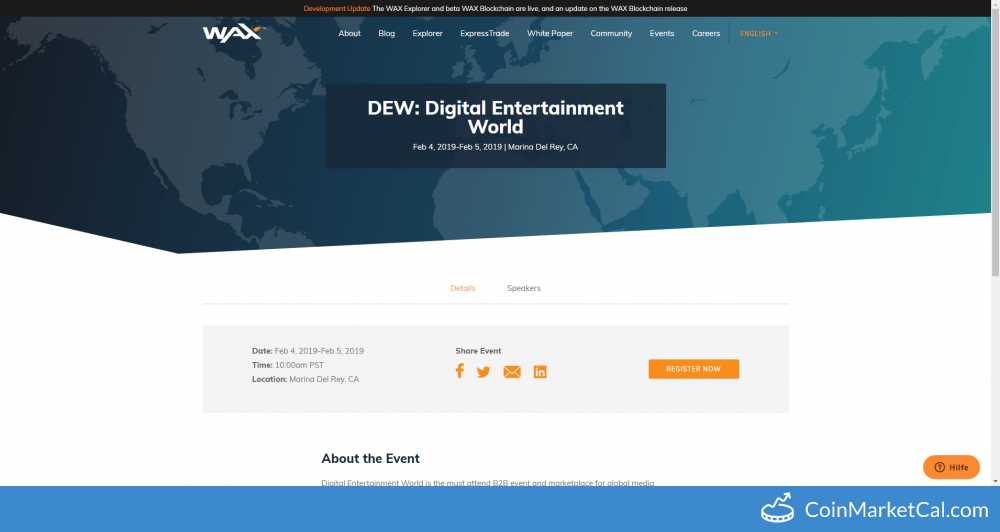
Task: Share event via Twitter icon
Action: [x=483, y=372]
